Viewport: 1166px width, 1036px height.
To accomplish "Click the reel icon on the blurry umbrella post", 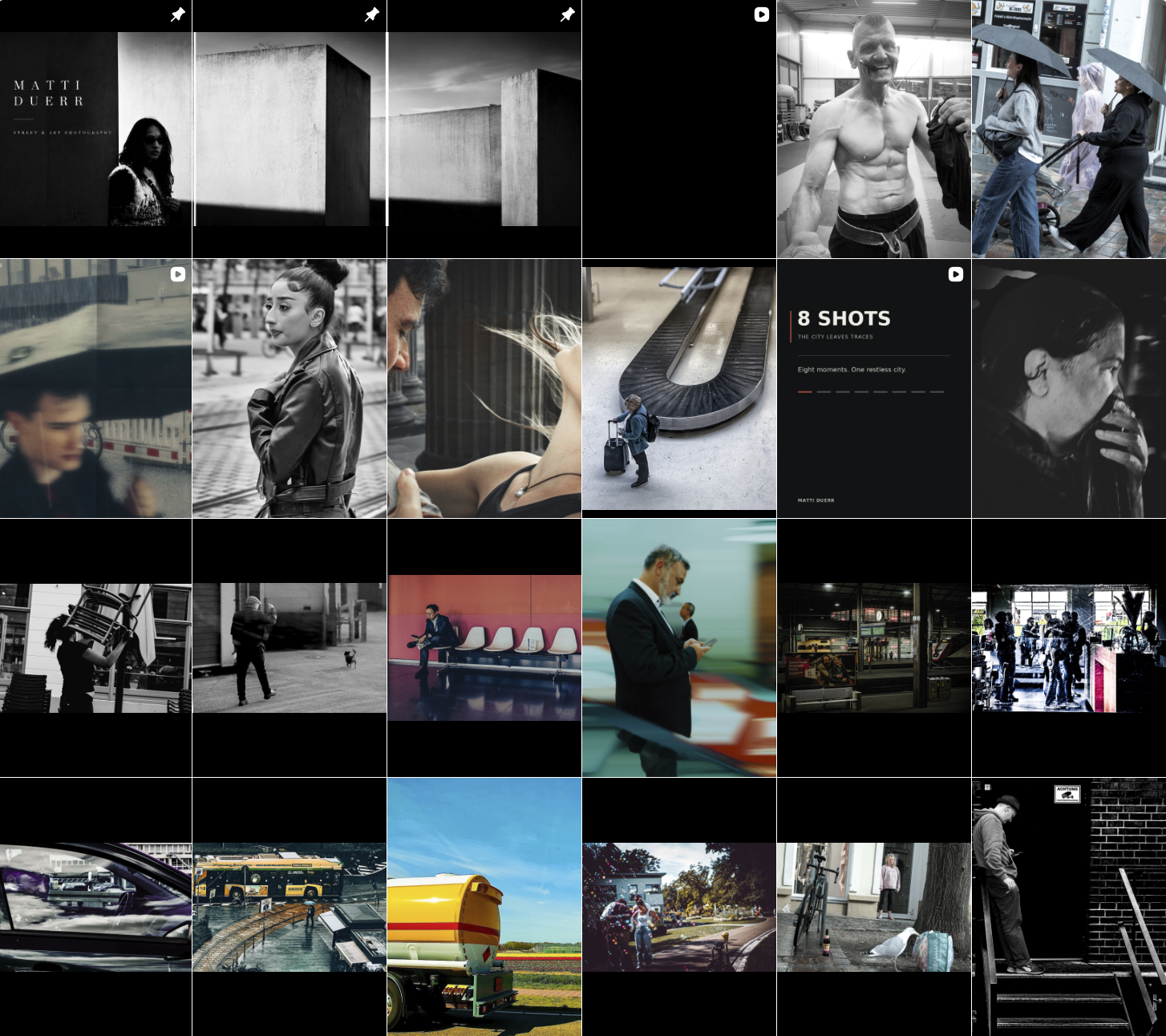I will (178, 274).
